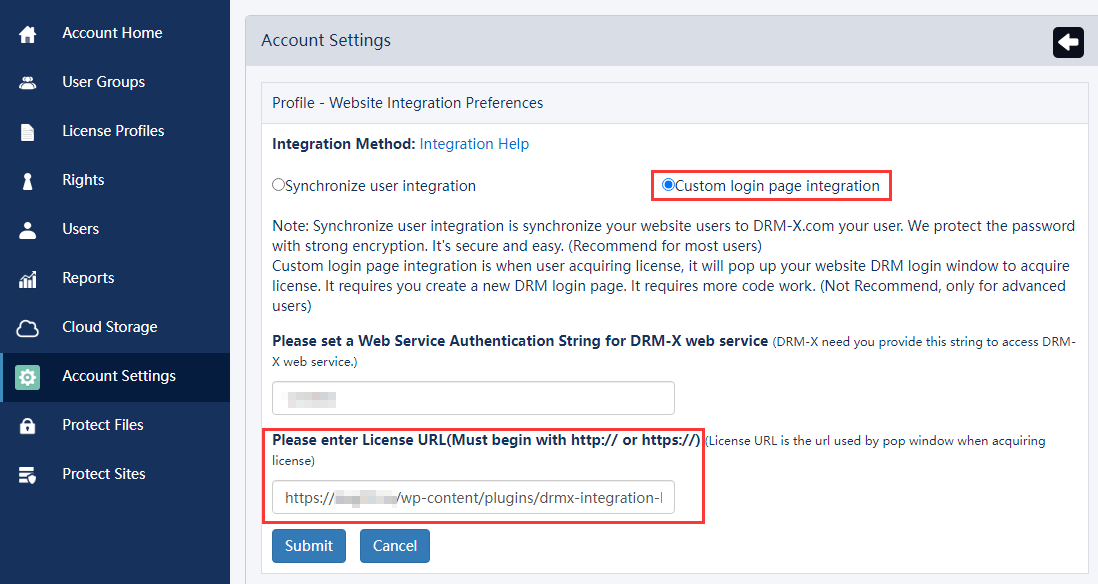Click the Cloud Storage cloud icon
The height and width of the screenshot is (584, 1098).
[26, 326]
